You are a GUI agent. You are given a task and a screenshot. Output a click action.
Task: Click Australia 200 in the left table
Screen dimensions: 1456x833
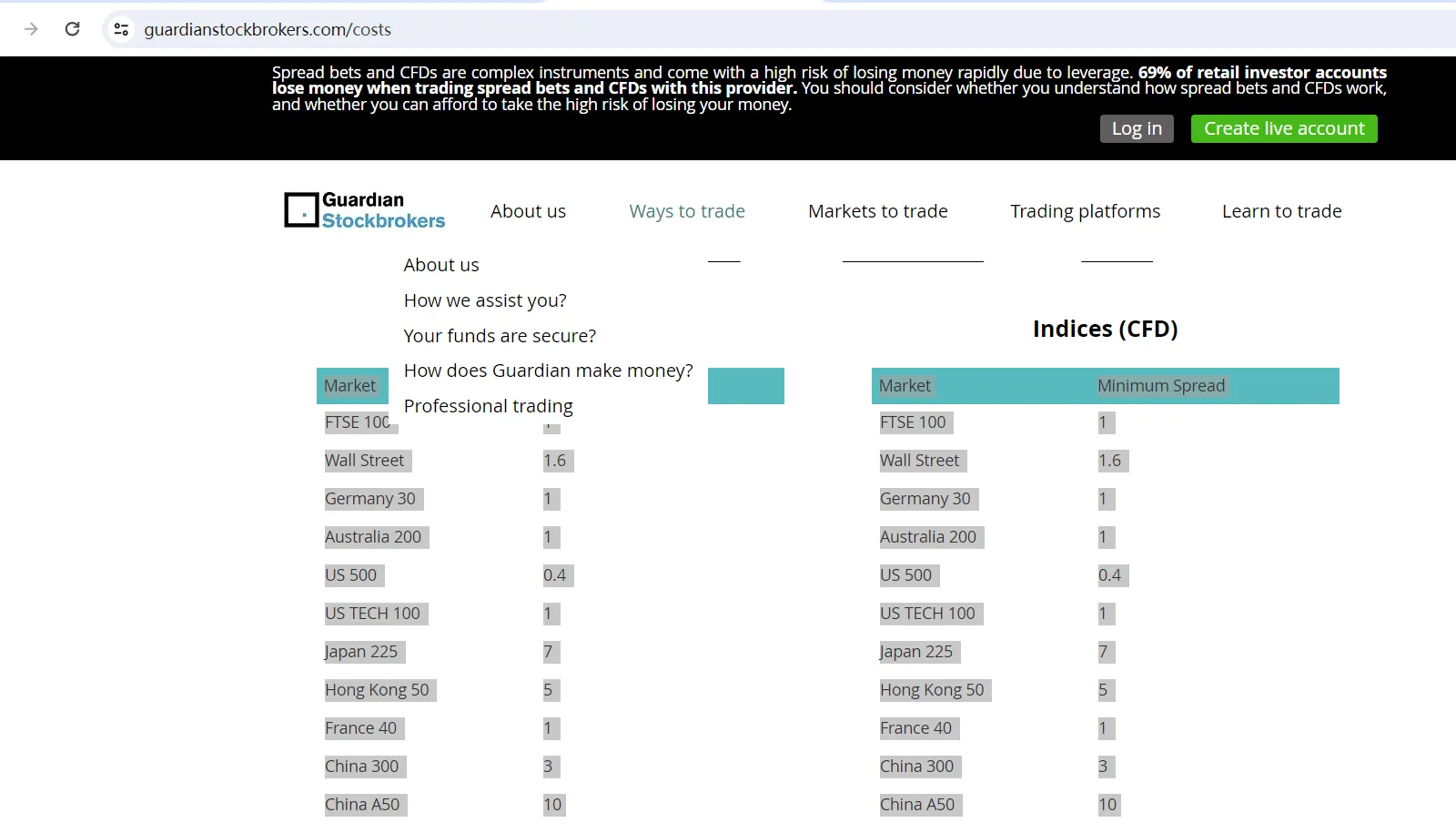point(372,537)
